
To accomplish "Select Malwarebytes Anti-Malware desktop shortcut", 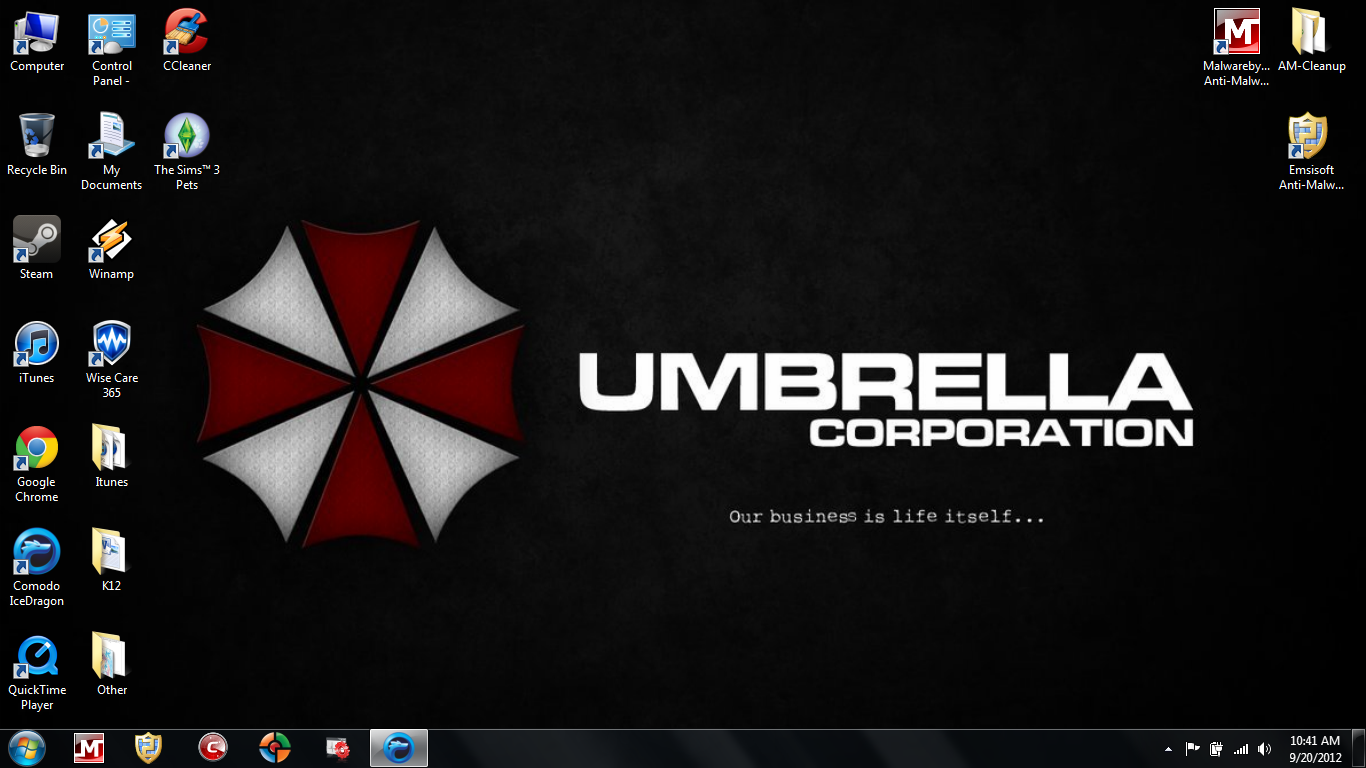I will click(1237, 49).
